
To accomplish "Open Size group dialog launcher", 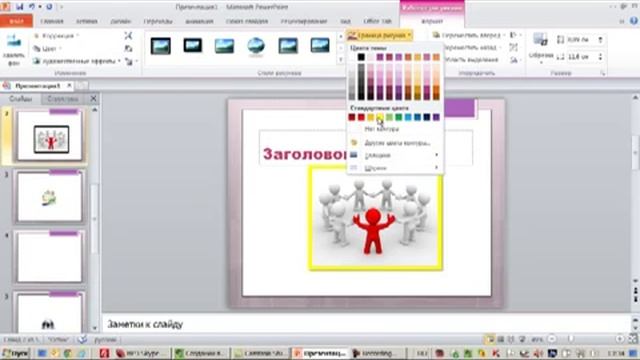I will (602, 73).
